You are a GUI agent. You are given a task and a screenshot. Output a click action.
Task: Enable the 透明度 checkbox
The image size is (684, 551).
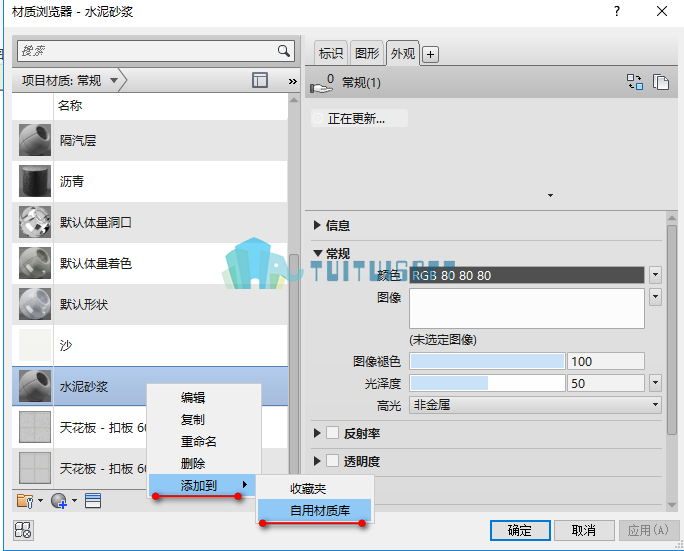[x=332, y=461]
